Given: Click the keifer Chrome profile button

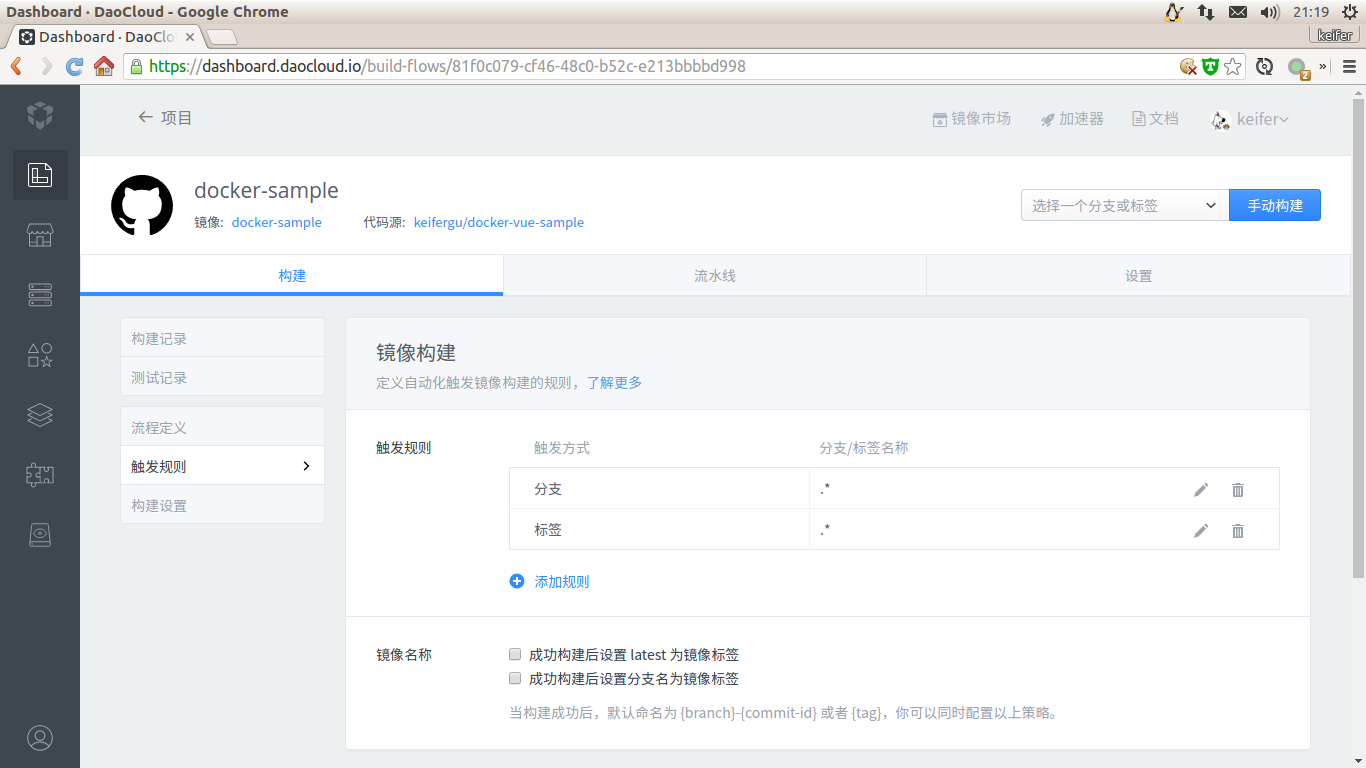Looking at the screenshot, I should point(1335,35).
